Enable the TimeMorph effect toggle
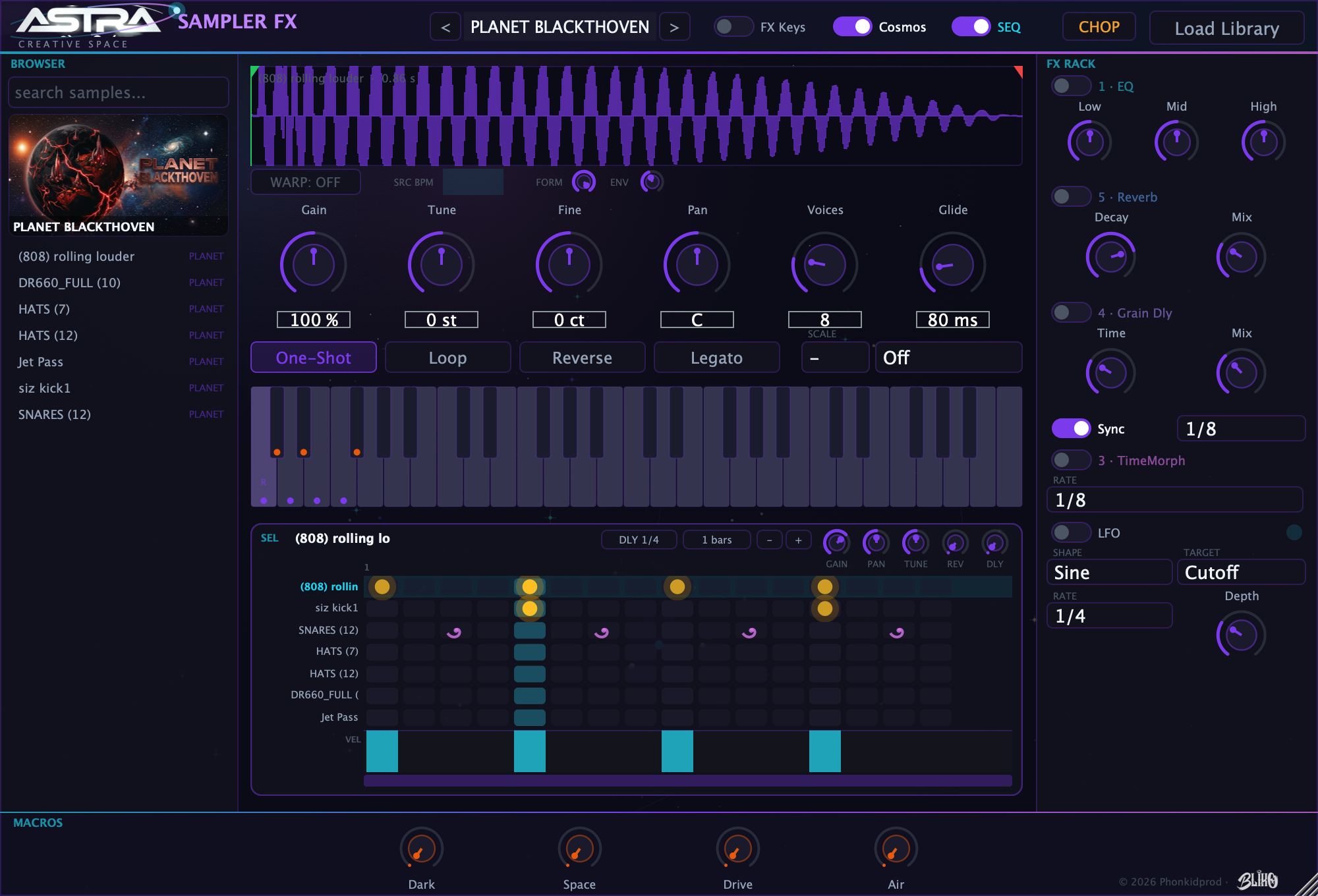Viewport: 1318px width, 896px height. point(1071,460)
